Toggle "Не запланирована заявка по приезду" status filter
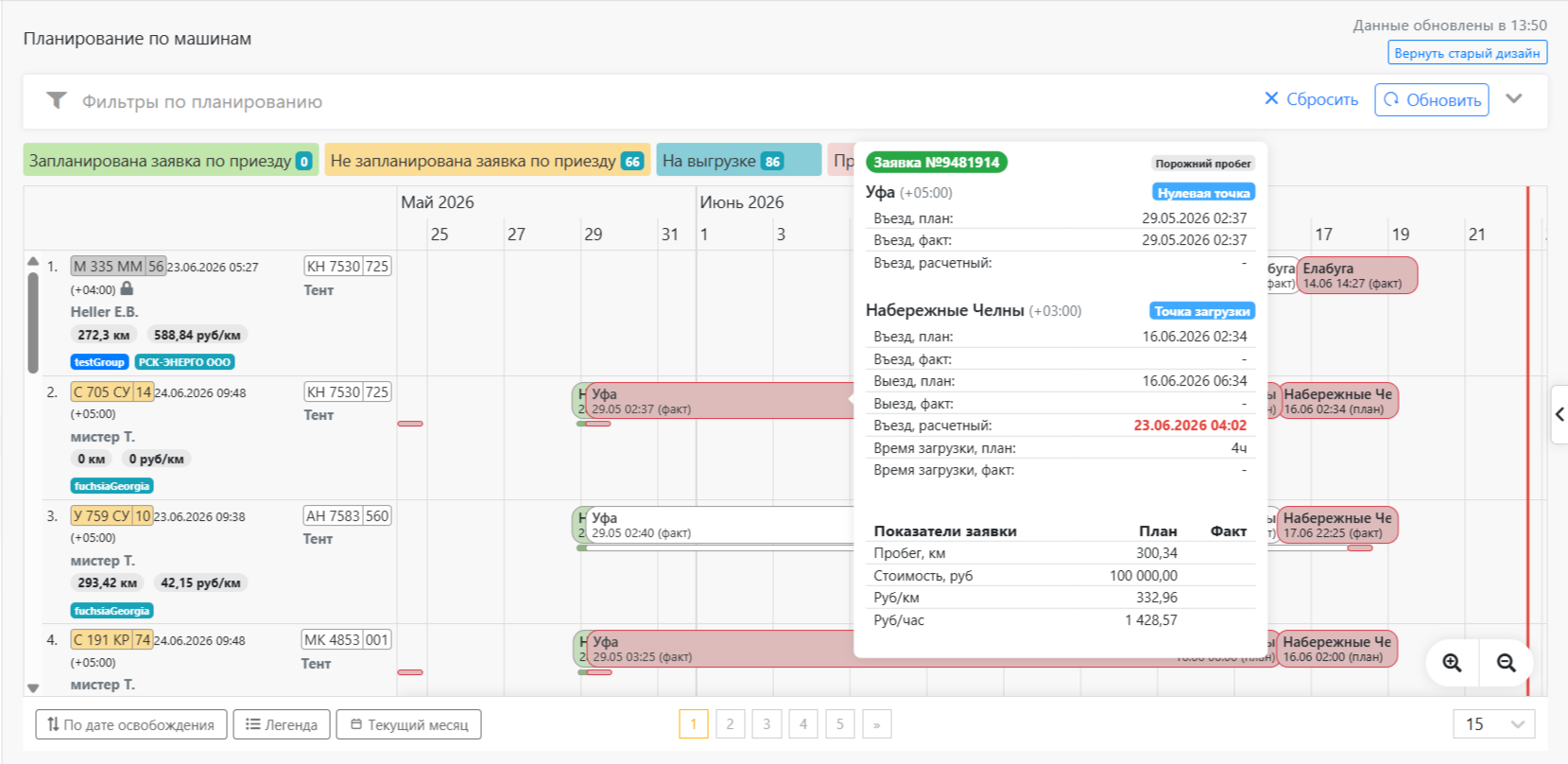The width and height of the screenshot is (1568, 764). point(487,160)
